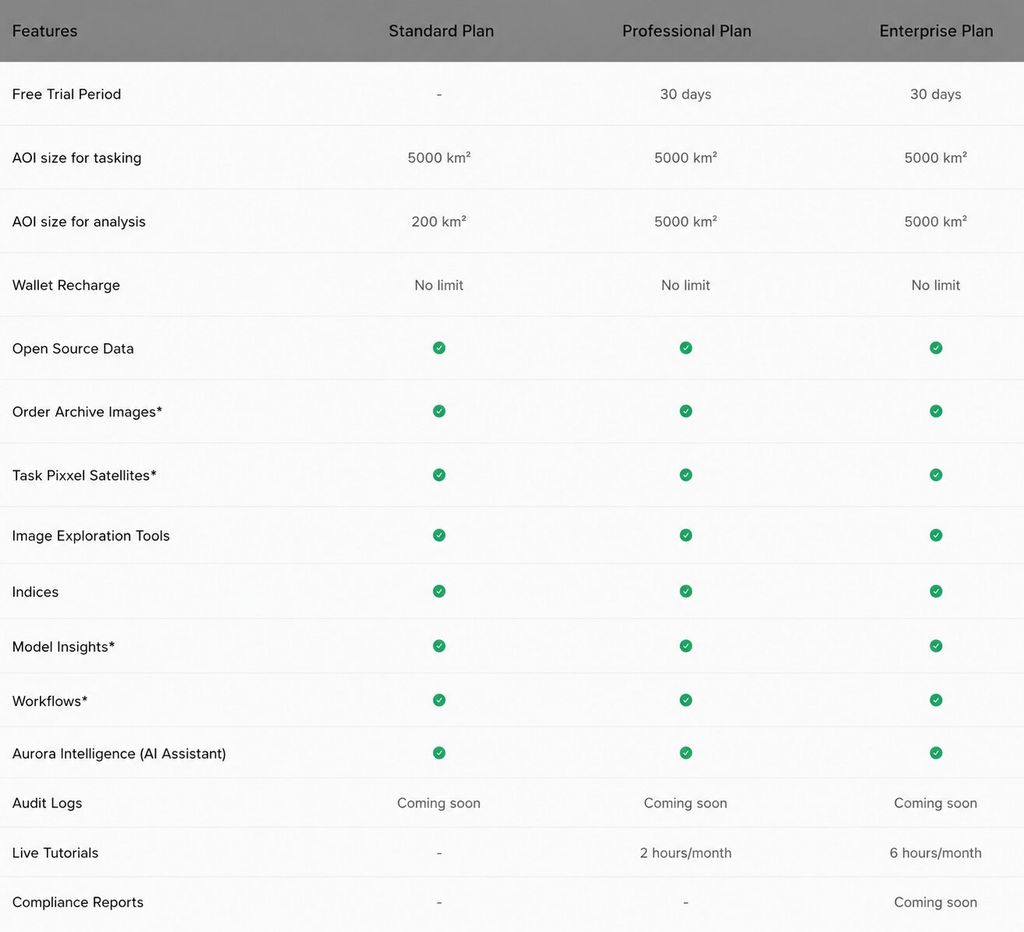1024x932 pixels.
Task: Select the AOI size for analysis label
Action: click(78, 221)
